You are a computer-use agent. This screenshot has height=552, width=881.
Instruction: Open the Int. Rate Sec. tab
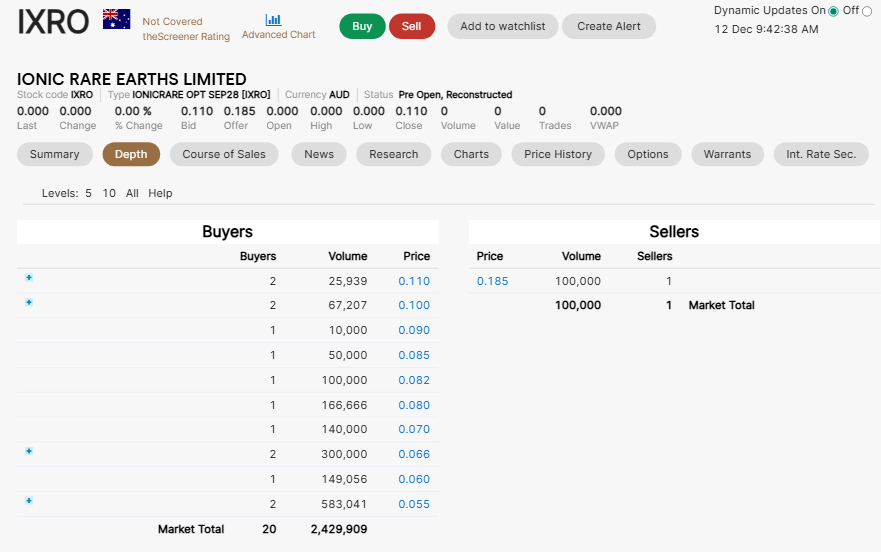click(821, 154)
